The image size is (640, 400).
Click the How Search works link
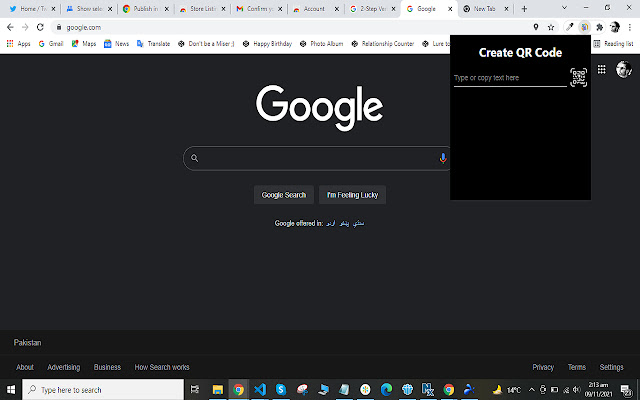pyautogui.click(x=162, y=367)
